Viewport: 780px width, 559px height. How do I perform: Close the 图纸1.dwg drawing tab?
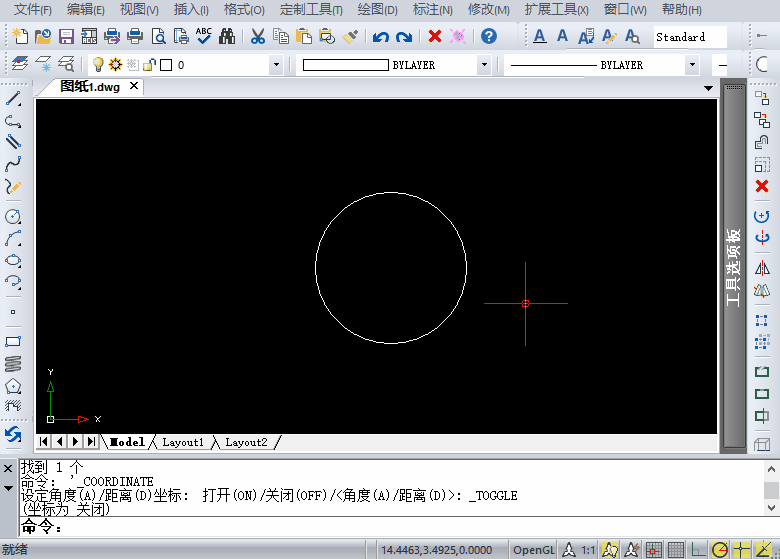coord(134,86)
